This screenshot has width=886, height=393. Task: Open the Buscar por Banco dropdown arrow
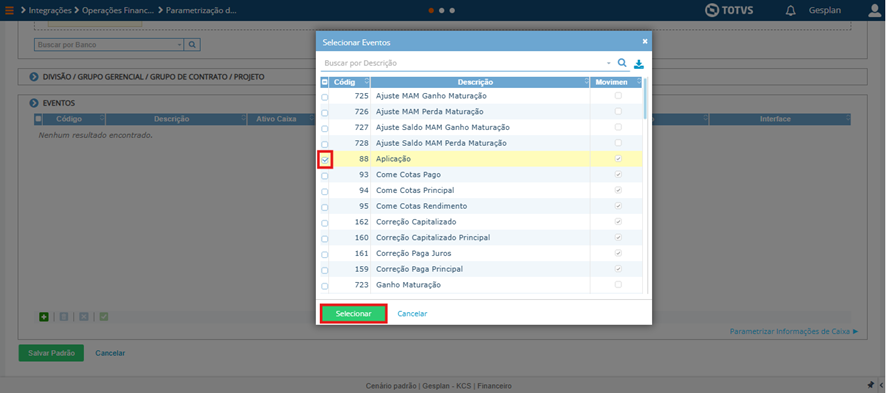tap(180, 45)
